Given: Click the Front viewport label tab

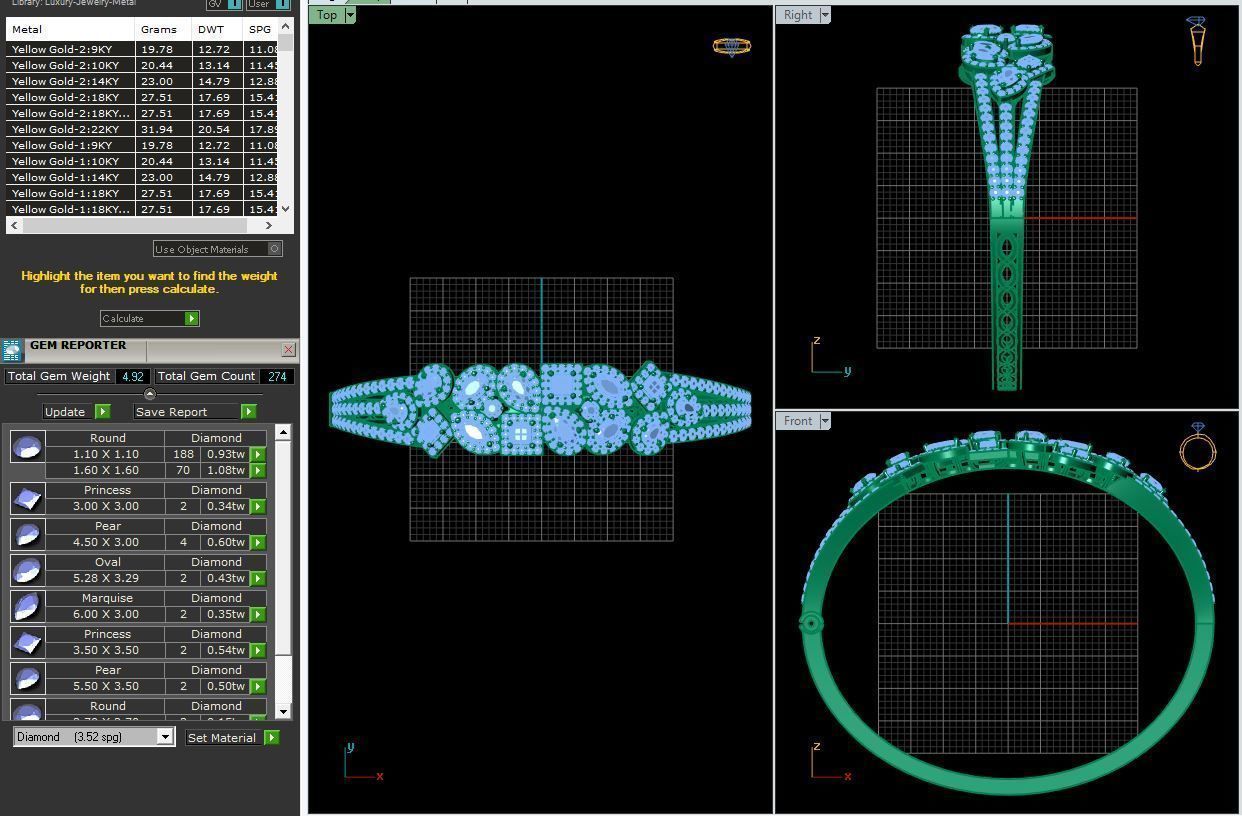Looking at the screenshot, I should 798,421.
